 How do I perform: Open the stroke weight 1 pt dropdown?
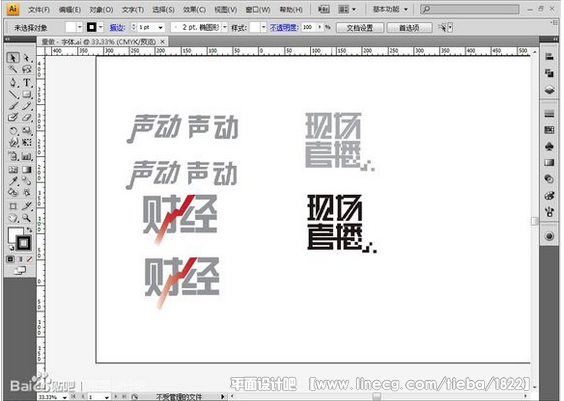point(160,27)
